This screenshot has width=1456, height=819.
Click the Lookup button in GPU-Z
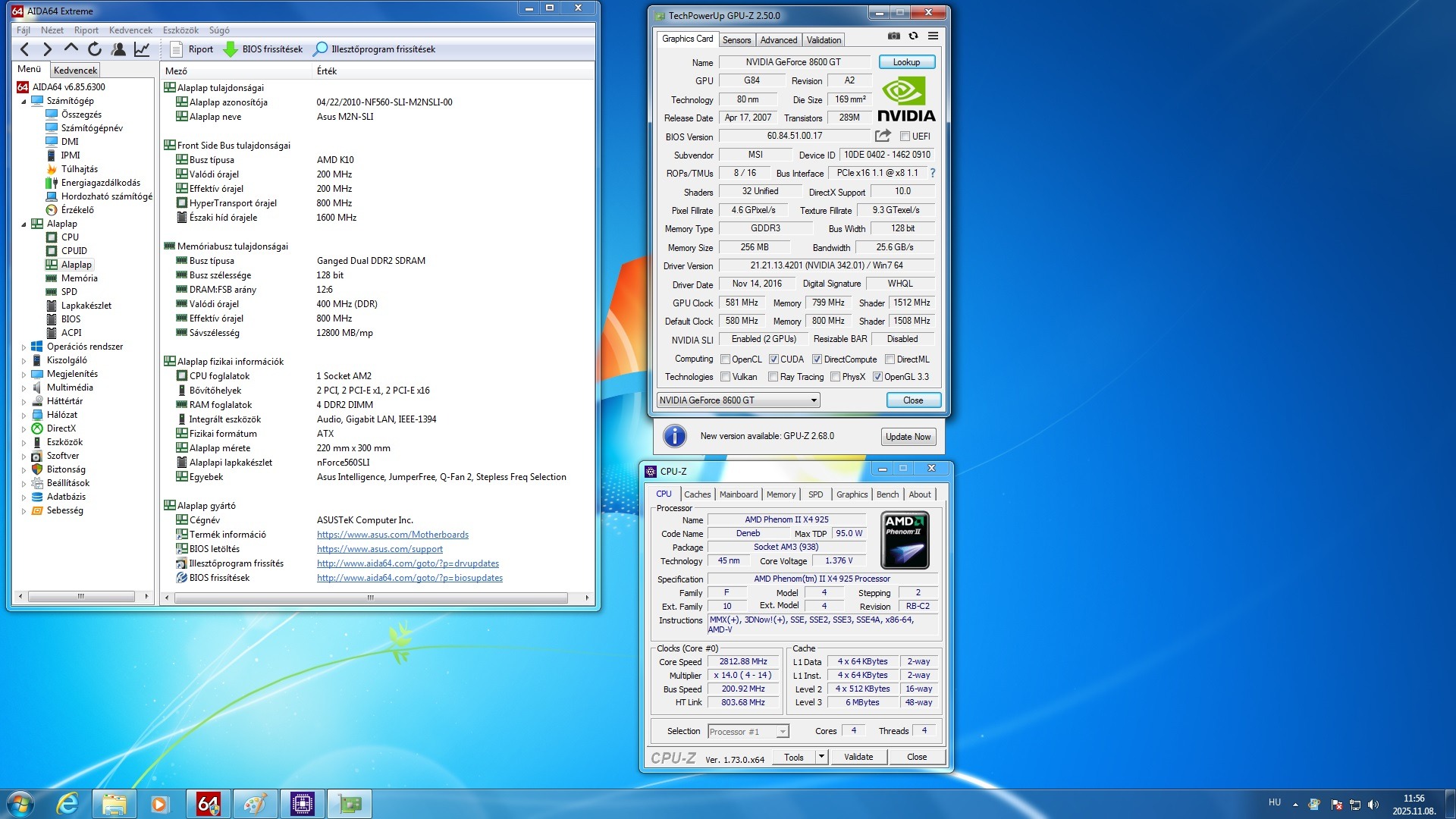[x=906, y=62]
